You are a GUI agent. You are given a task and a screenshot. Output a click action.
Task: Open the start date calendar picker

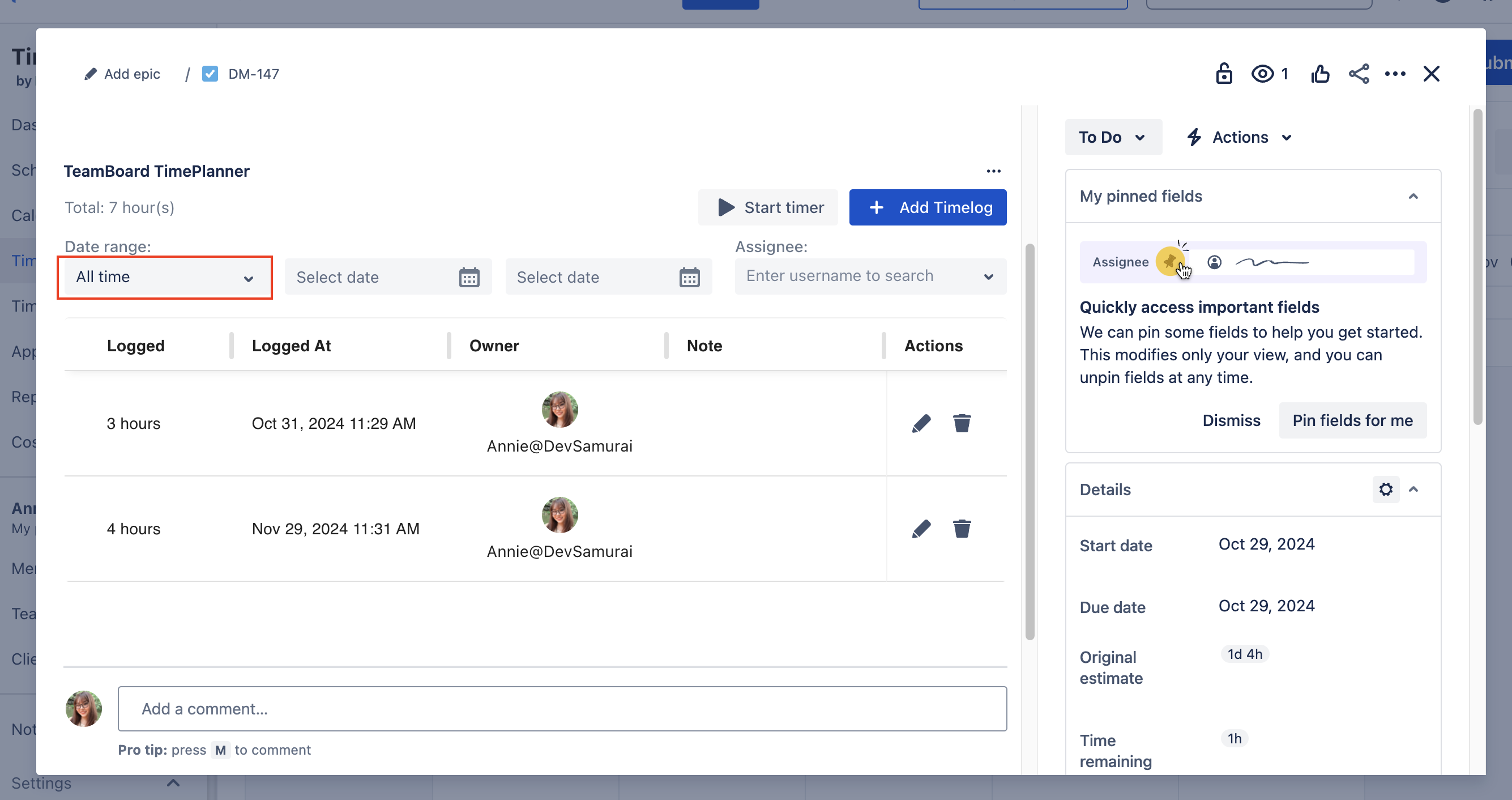pyautogui.click(x=468, y=277)
